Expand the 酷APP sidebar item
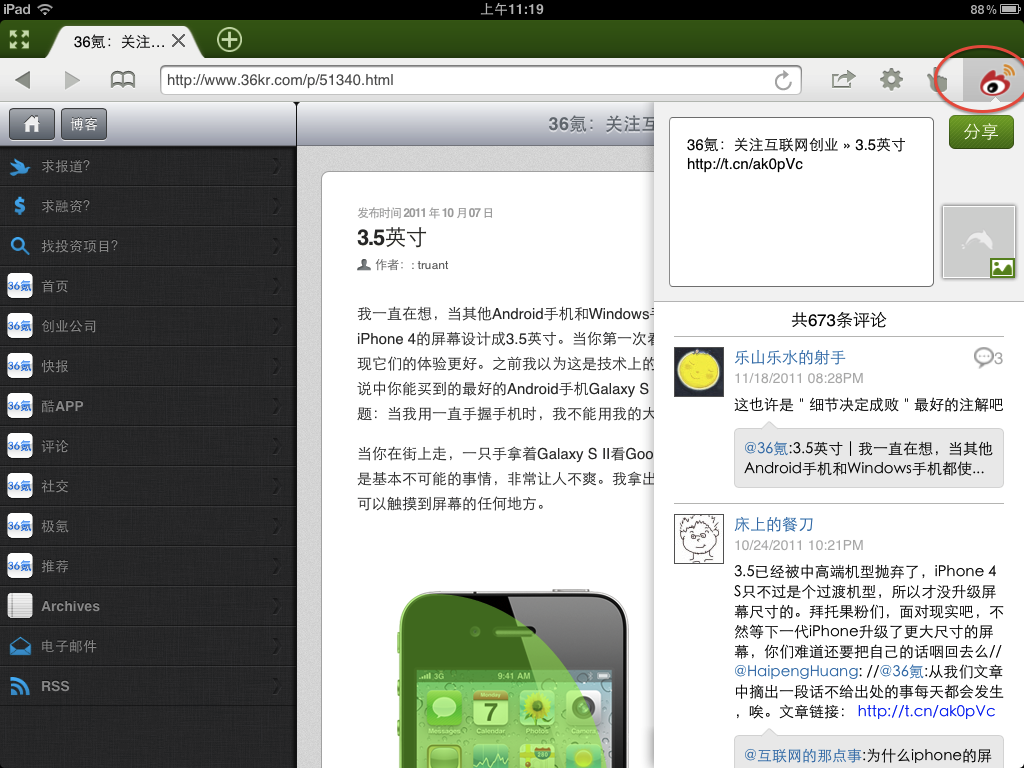The height and width of the screenshot is (768, 1024). coord(148,406)
